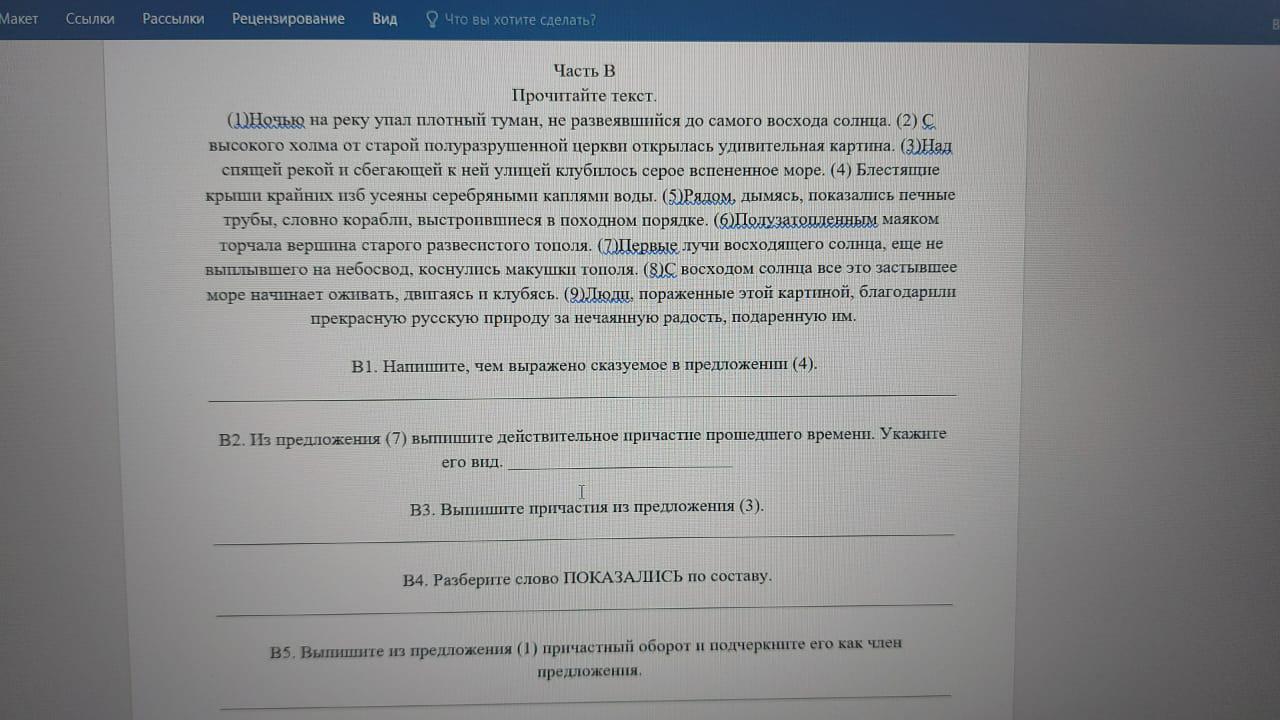Click the word "предложения." ending question В5
Screen dimensions: 1280x720
coord(589,671)
